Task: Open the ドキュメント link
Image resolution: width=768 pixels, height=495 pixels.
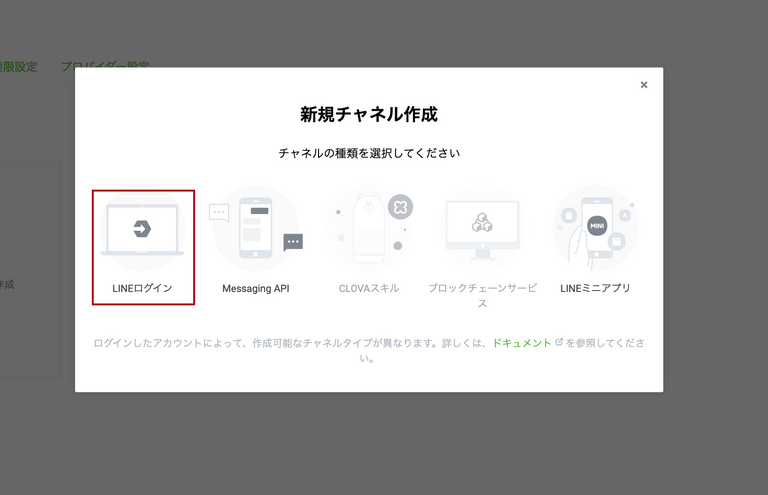Action: coord(522,343)
